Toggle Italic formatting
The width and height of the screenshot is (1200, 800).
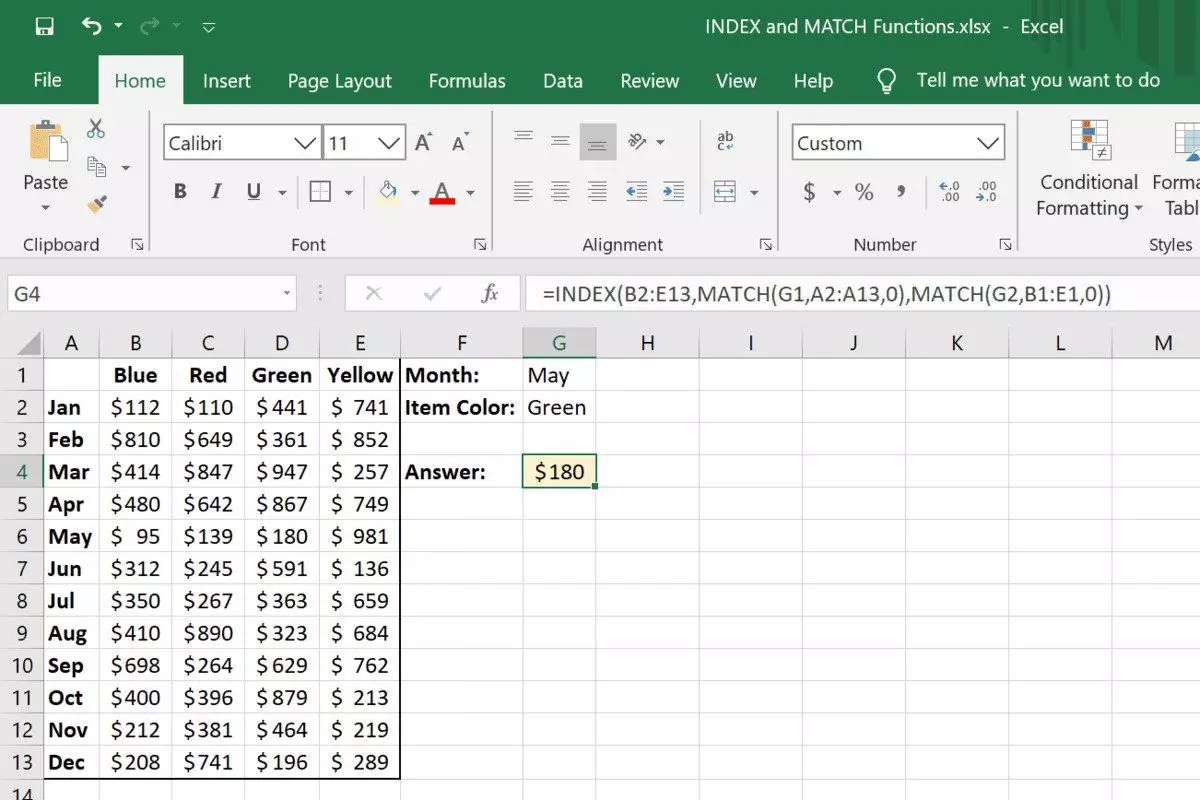point(216,192)
